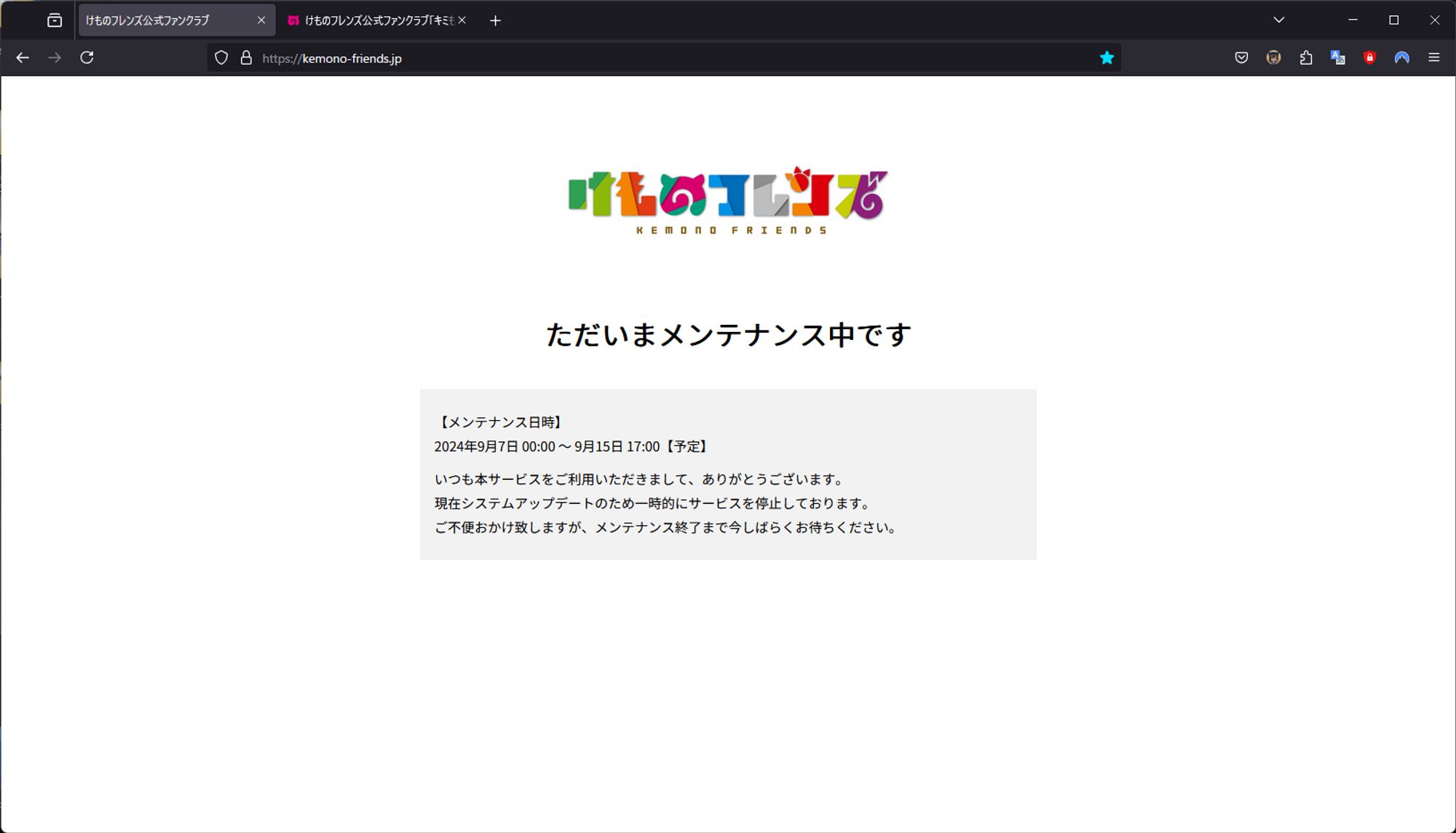Show site security padlock info
This screenshot has width=1456, height=833.
(x=246, y=58)
